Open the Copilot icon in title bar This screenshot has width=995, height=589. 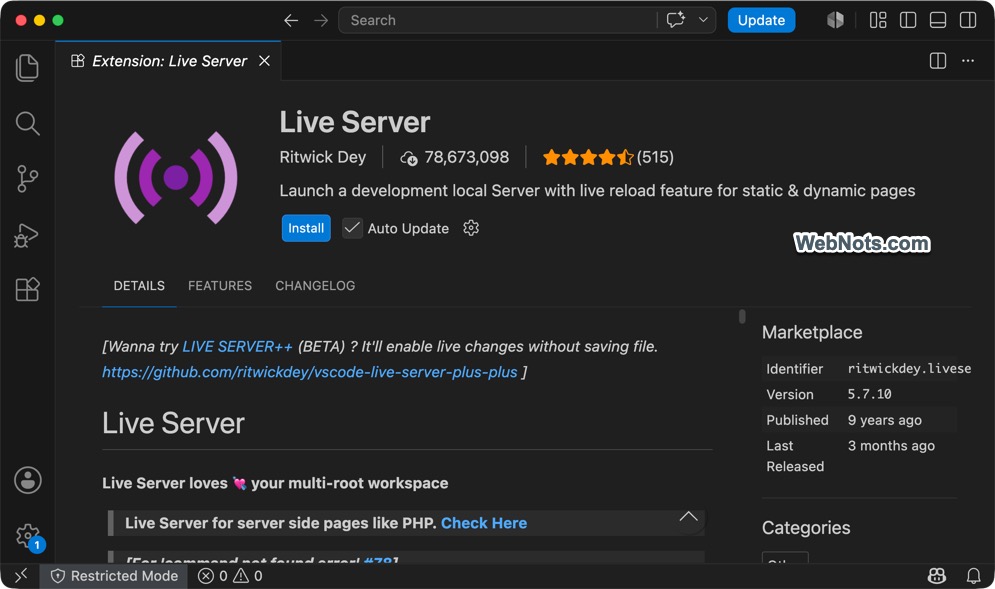pos(835,20)
